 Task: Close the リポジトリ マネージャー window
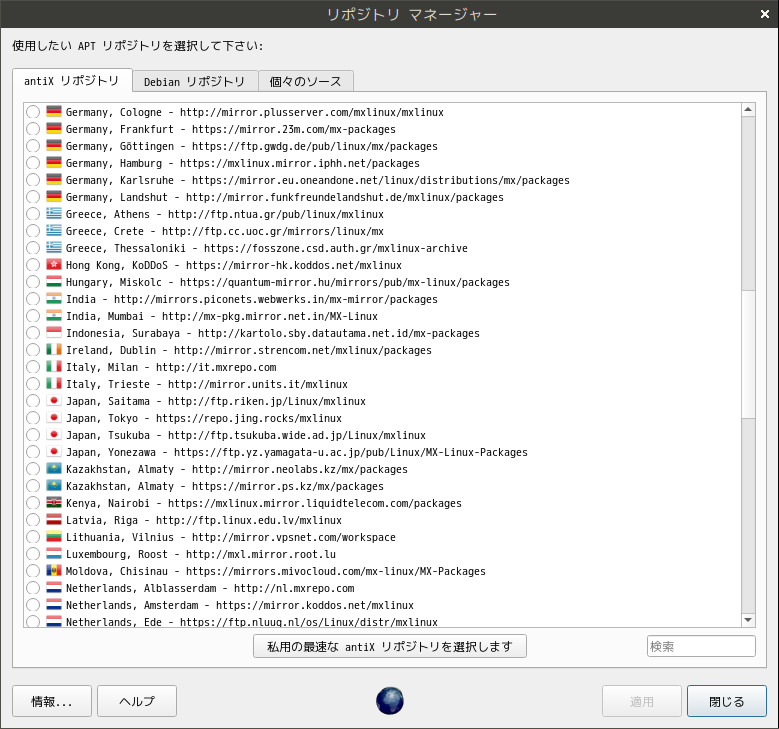click(x=765, y=14)
